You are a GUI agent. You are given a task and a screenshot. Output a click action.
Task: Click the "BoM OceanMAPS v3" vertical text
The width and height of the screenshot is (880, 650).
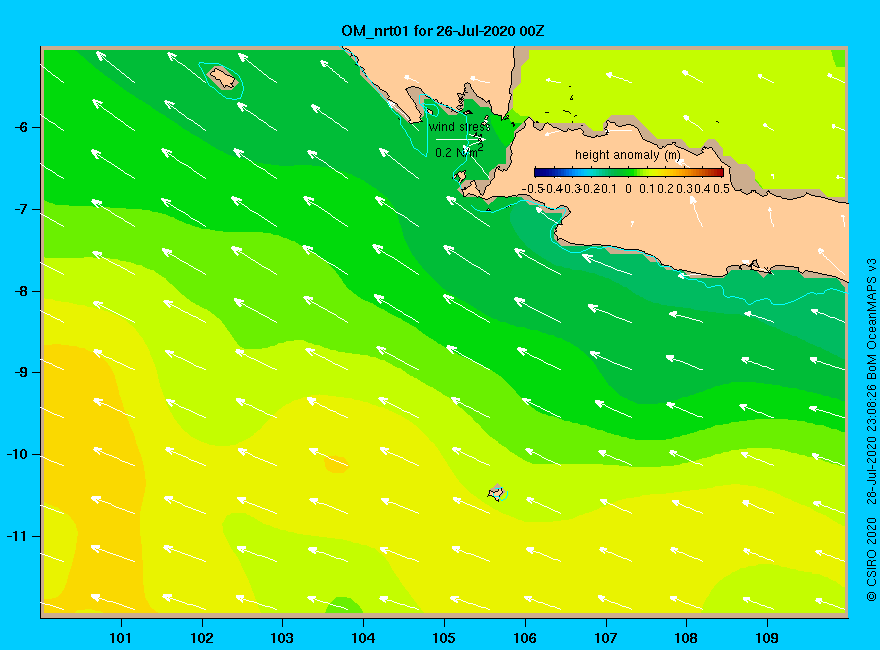coord(871,319)
